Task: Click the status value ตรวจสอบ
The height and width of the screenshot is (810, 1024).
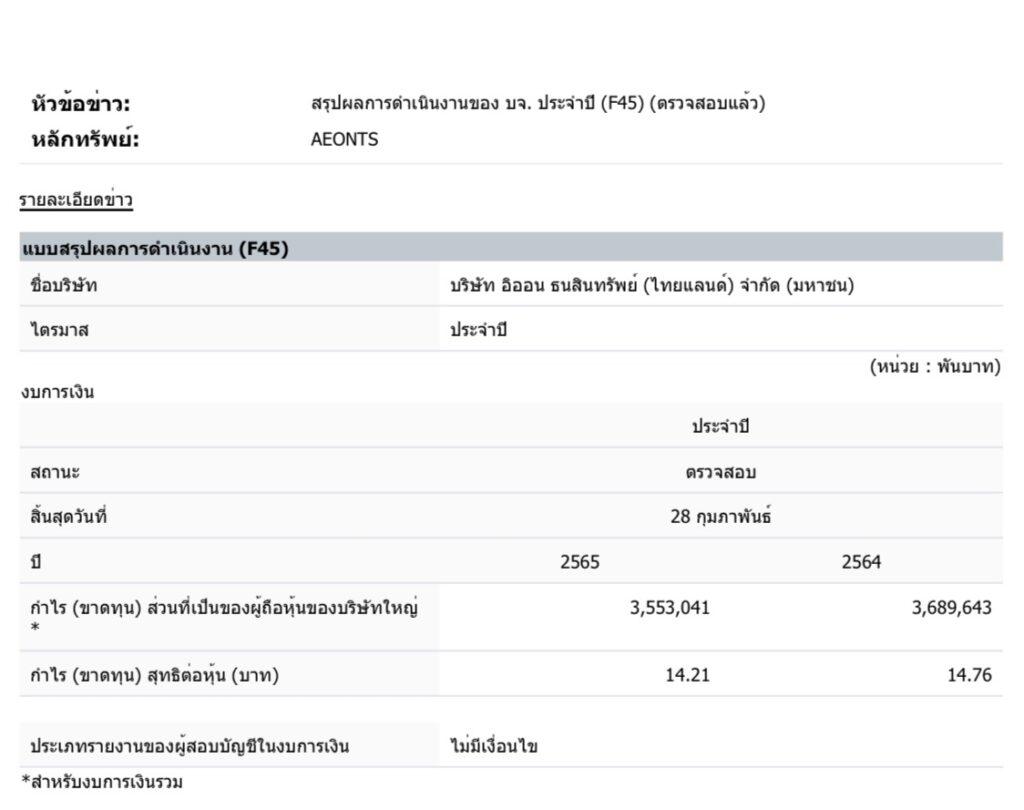Action: point(720,472)
